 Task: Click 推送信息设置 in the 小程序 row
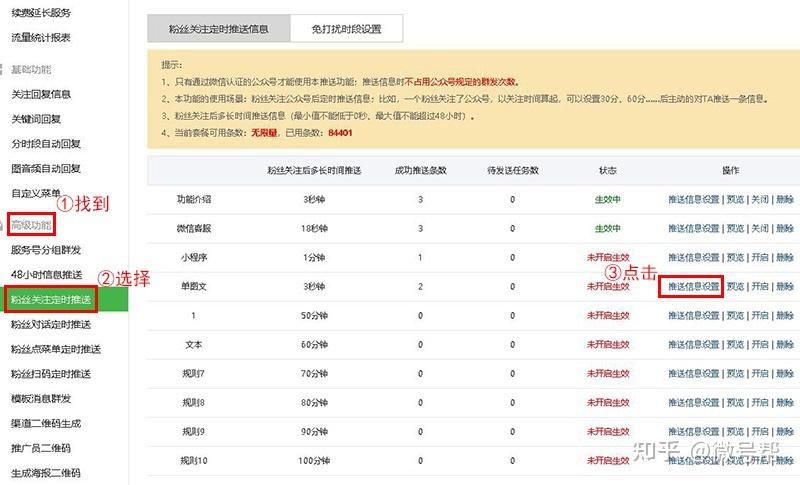[694, 258]
